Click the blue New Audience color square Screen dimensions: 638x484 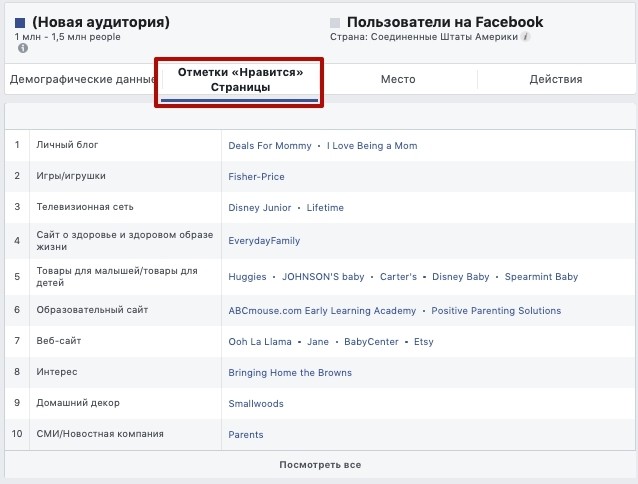[20, 23]
